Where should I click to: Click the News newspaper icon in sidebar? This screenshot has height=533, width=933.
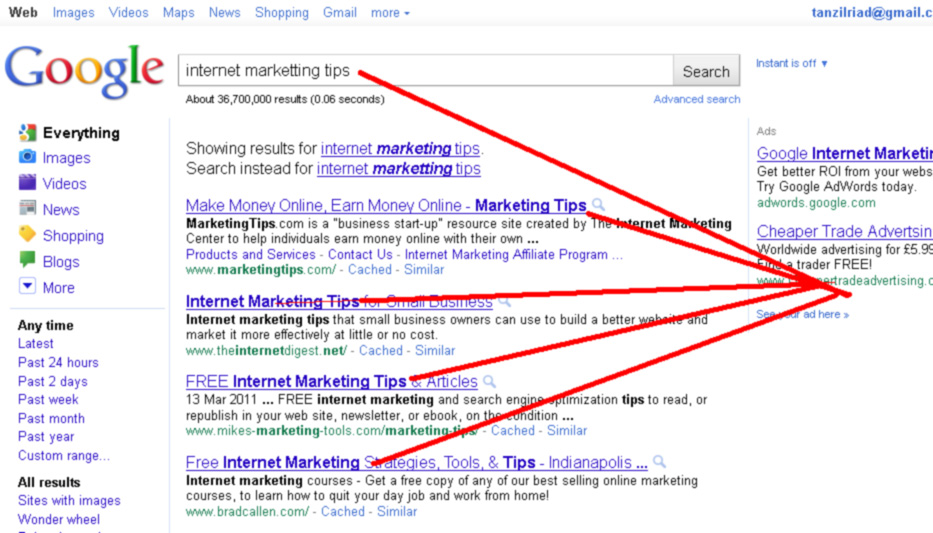pos(27,208)
